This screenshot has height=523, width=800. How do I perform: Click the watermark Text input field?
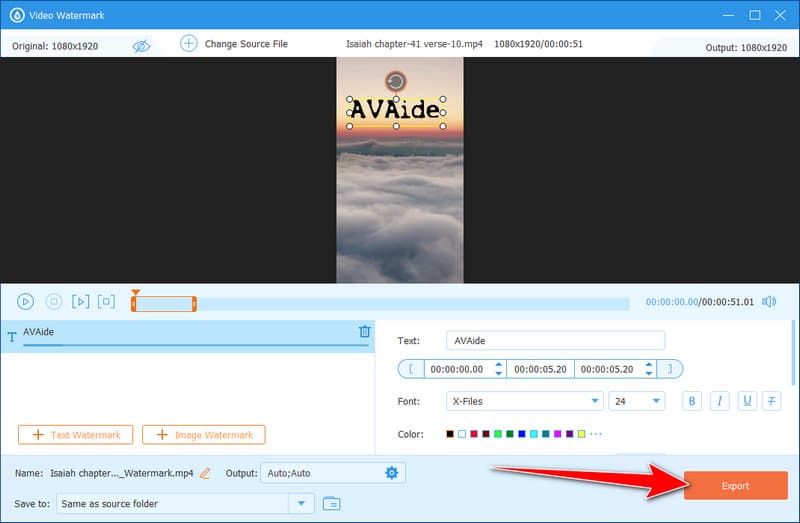coord(555,340)
